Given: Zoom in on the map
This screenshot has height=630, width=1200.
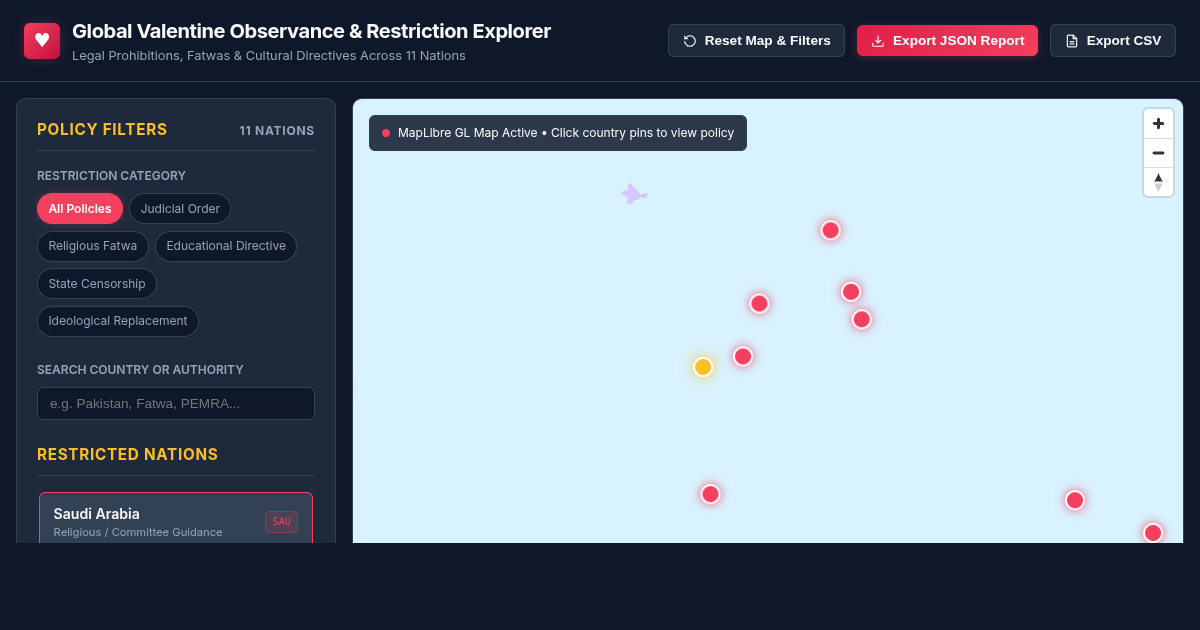Looking at the screenshot, I should tap(1158, 124).
